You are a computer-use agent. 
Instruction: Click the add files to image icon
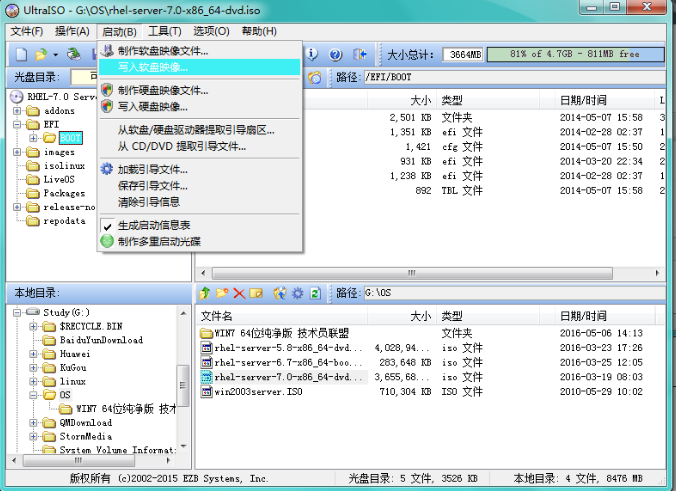pyautogui.click(x=280, y=293)
